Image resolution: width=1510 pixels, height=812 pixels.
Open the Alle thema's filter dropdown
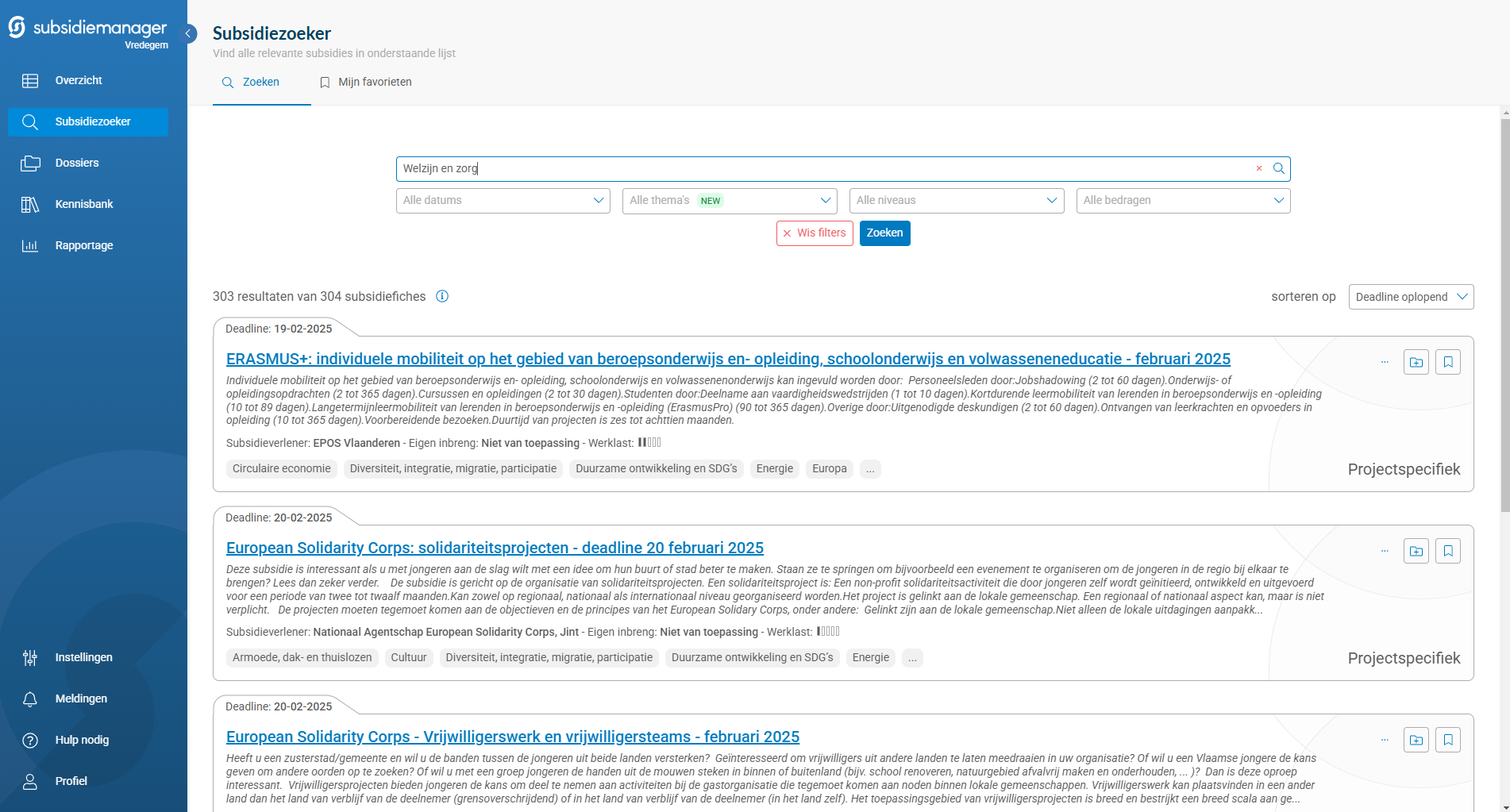(x=729, y=201)
